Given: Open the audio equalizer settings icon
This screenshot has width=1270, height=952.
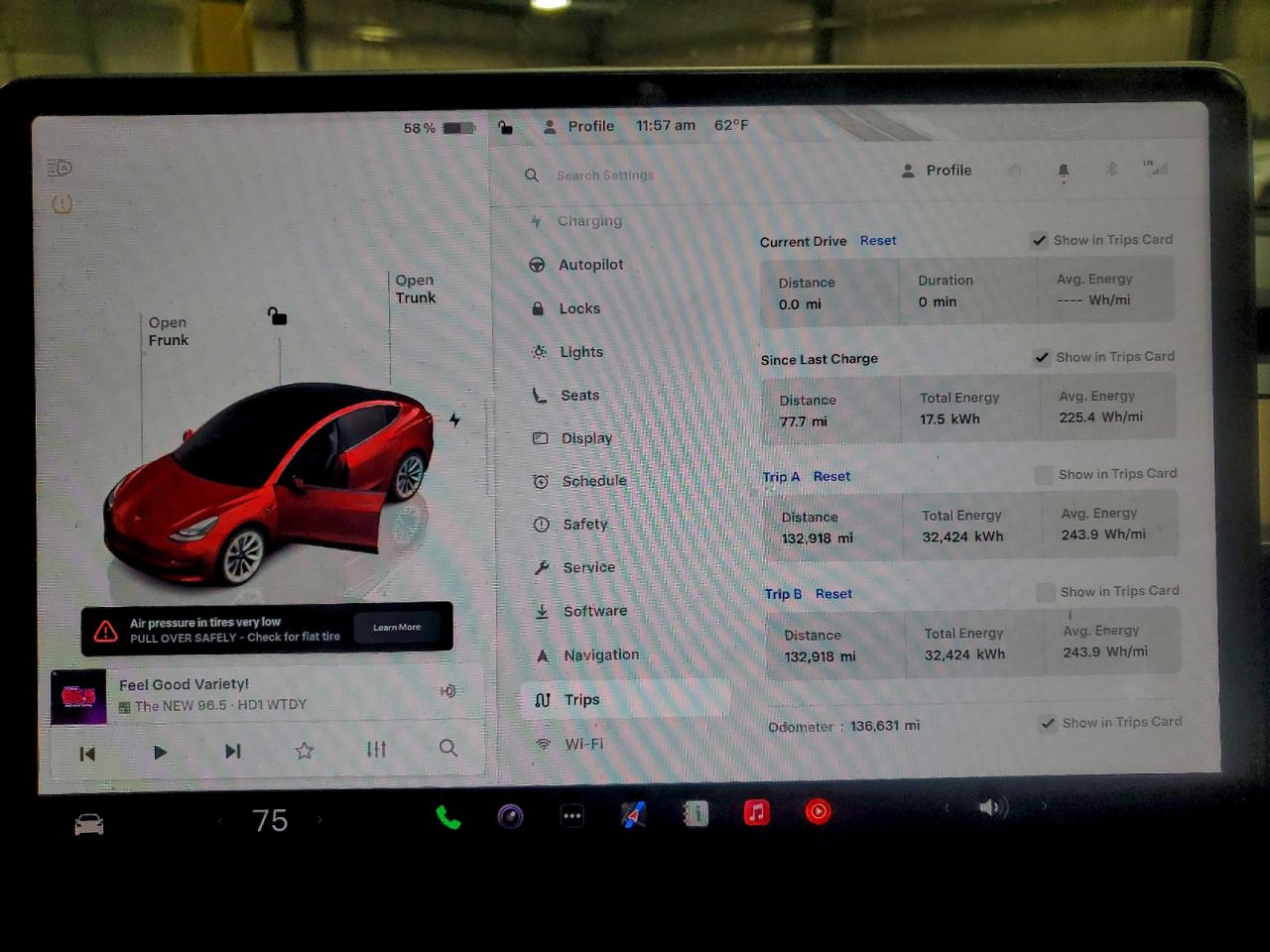Looking at the screenshot, I should click(x=376, y=749).
